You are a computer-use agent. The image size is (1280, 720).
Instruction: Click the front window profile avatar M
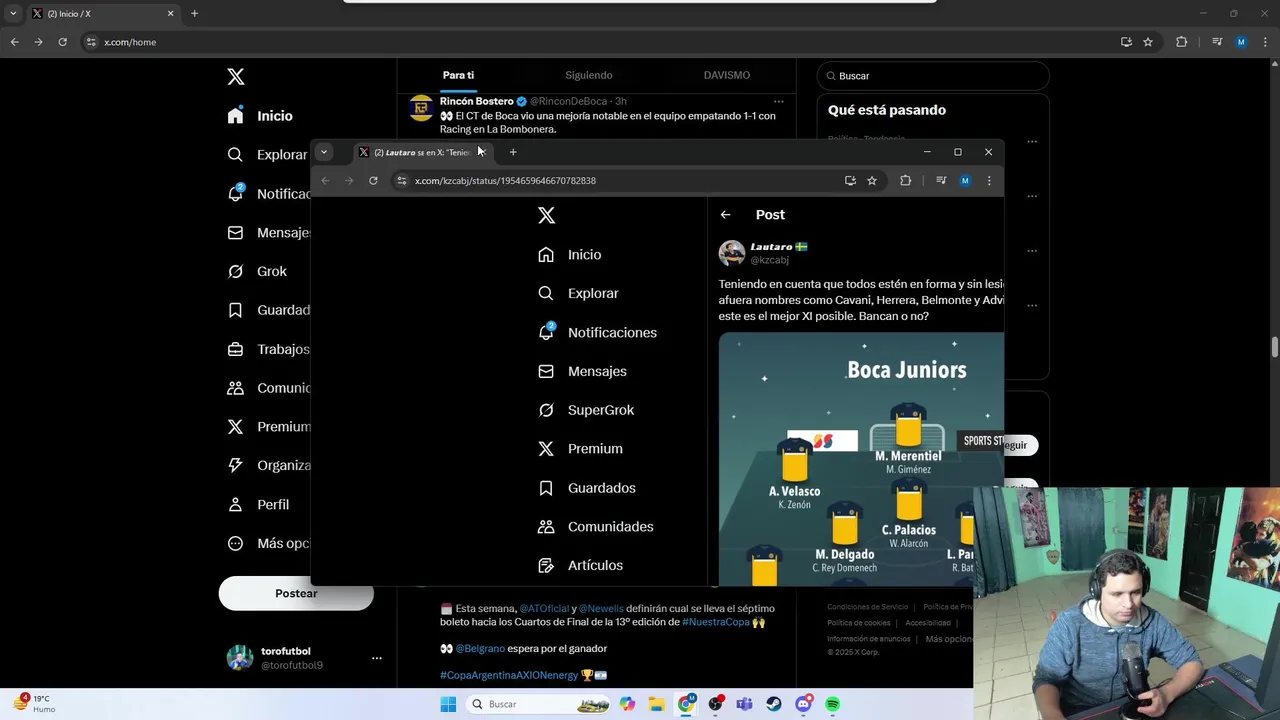965,181
